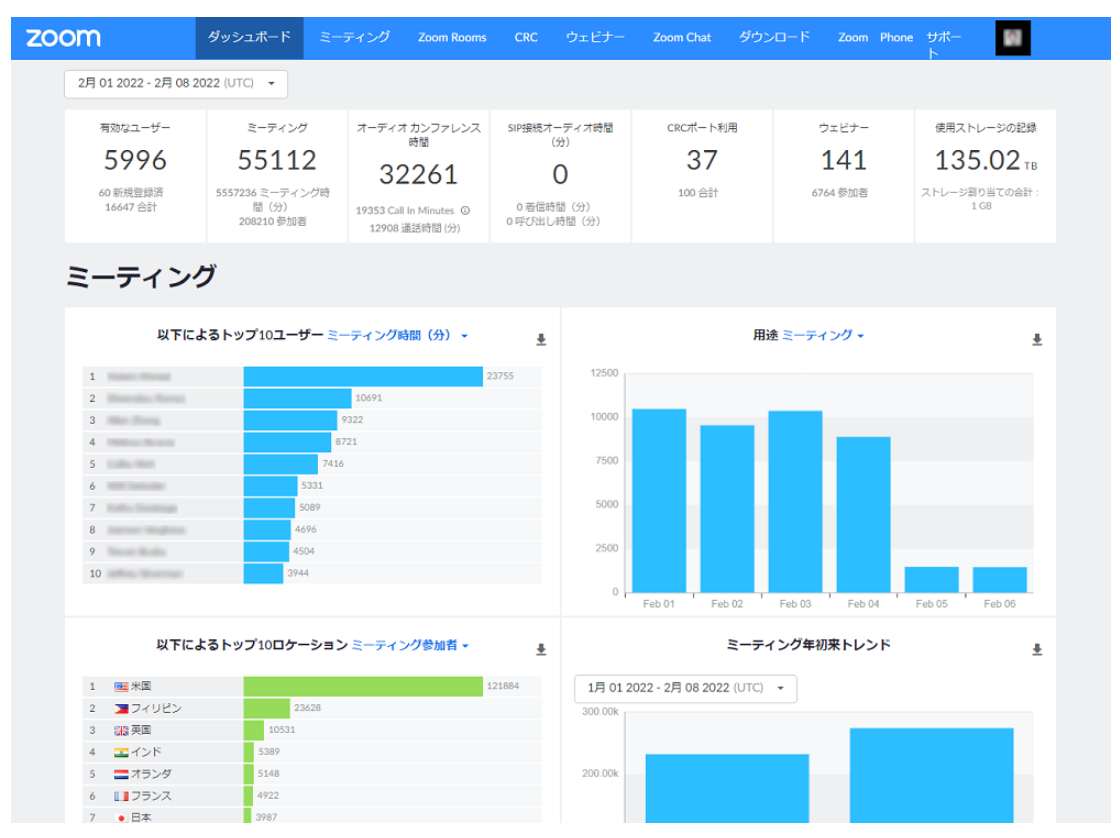The width and height of the screenshot is (1120, 838).
Task: Open the Jan 01 - Feb 08 trend date dropdown
Action: (x=685, y=688)
